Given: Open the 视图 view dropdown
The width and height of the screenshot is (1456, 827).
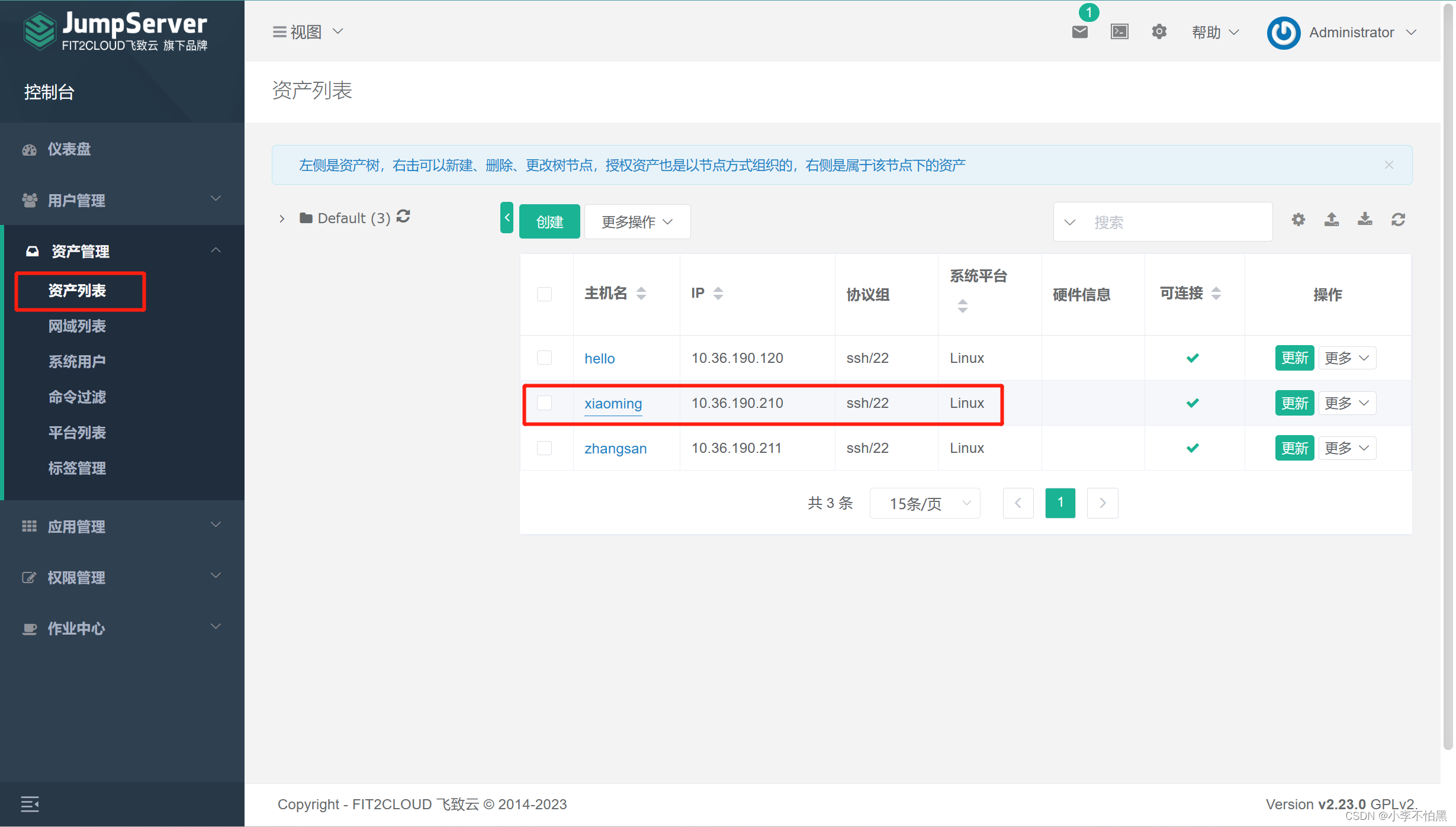Looking at the screenshot, I should pos(308,31).
